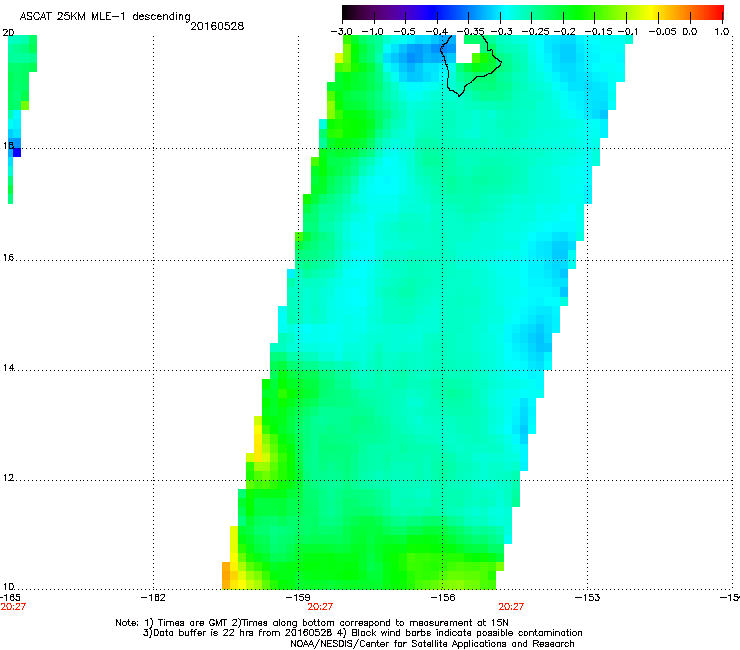Click the title text 'ASCAT 25KM MLE-1 descending'
Screen dimensions: 740x650
pos(105,17)
